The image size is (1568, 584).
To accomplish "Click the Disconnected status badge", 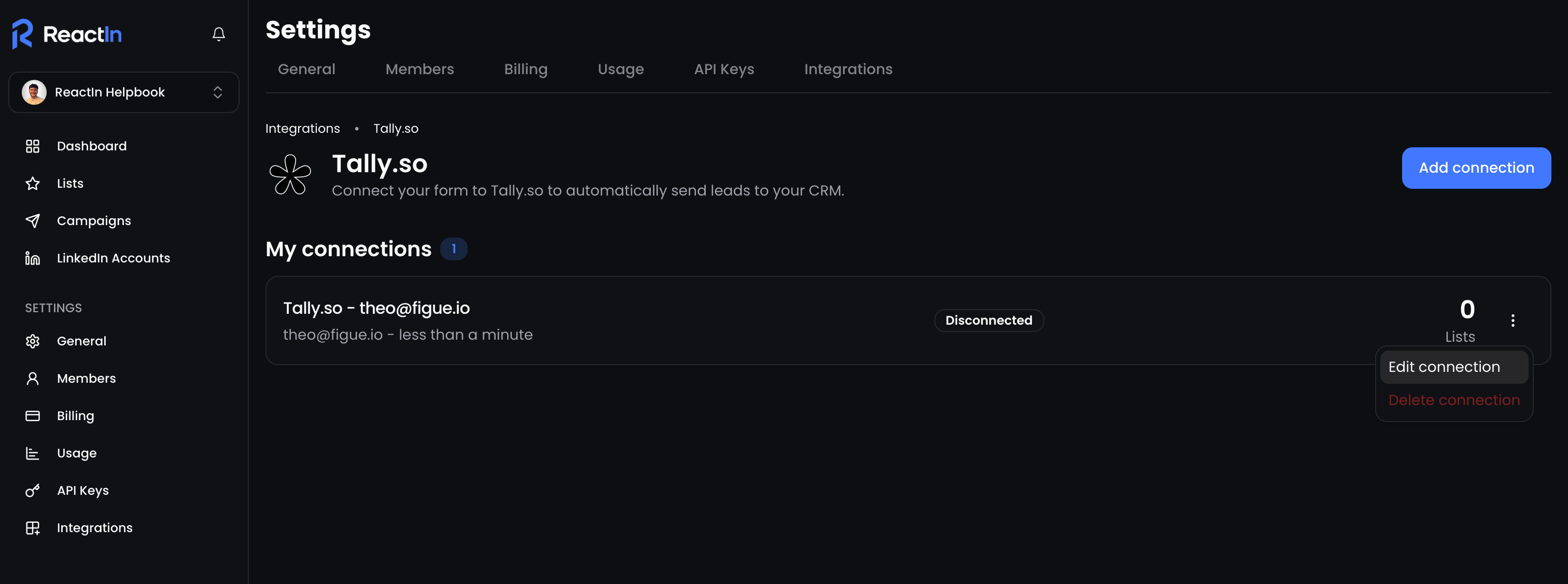I will [988, 321].
